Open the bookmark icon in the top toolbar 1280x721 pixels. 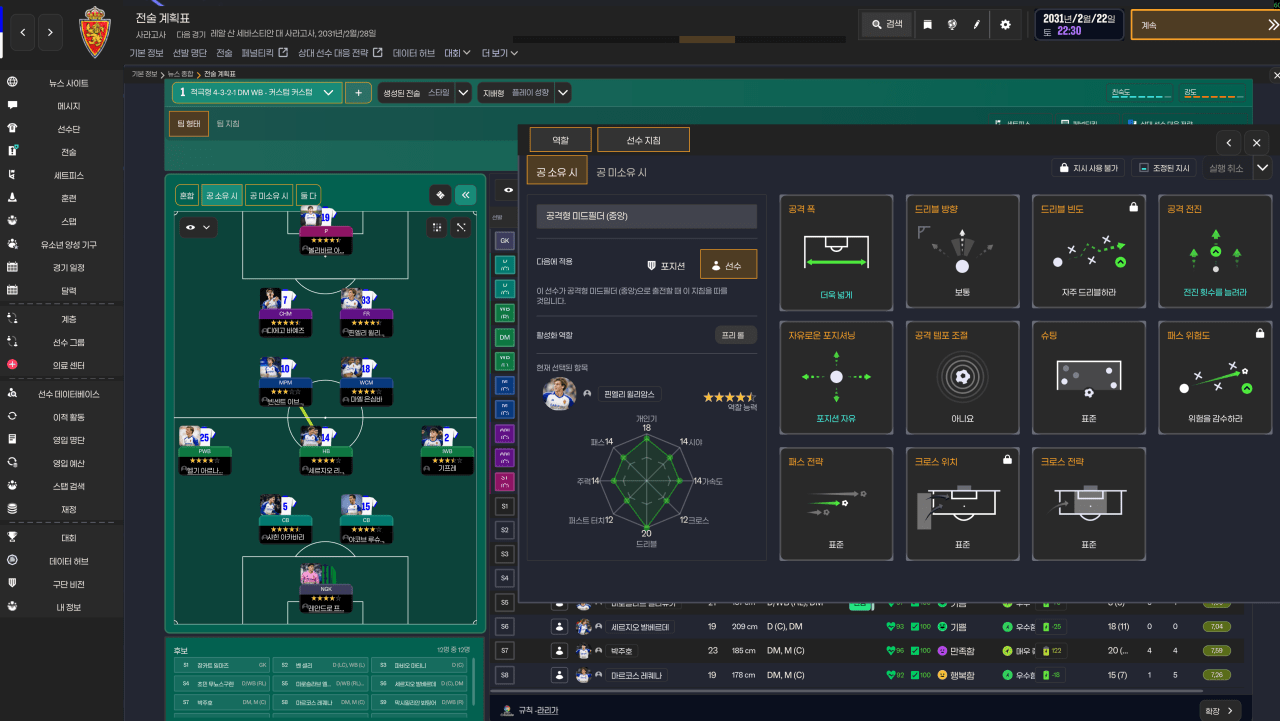point(927,25)
